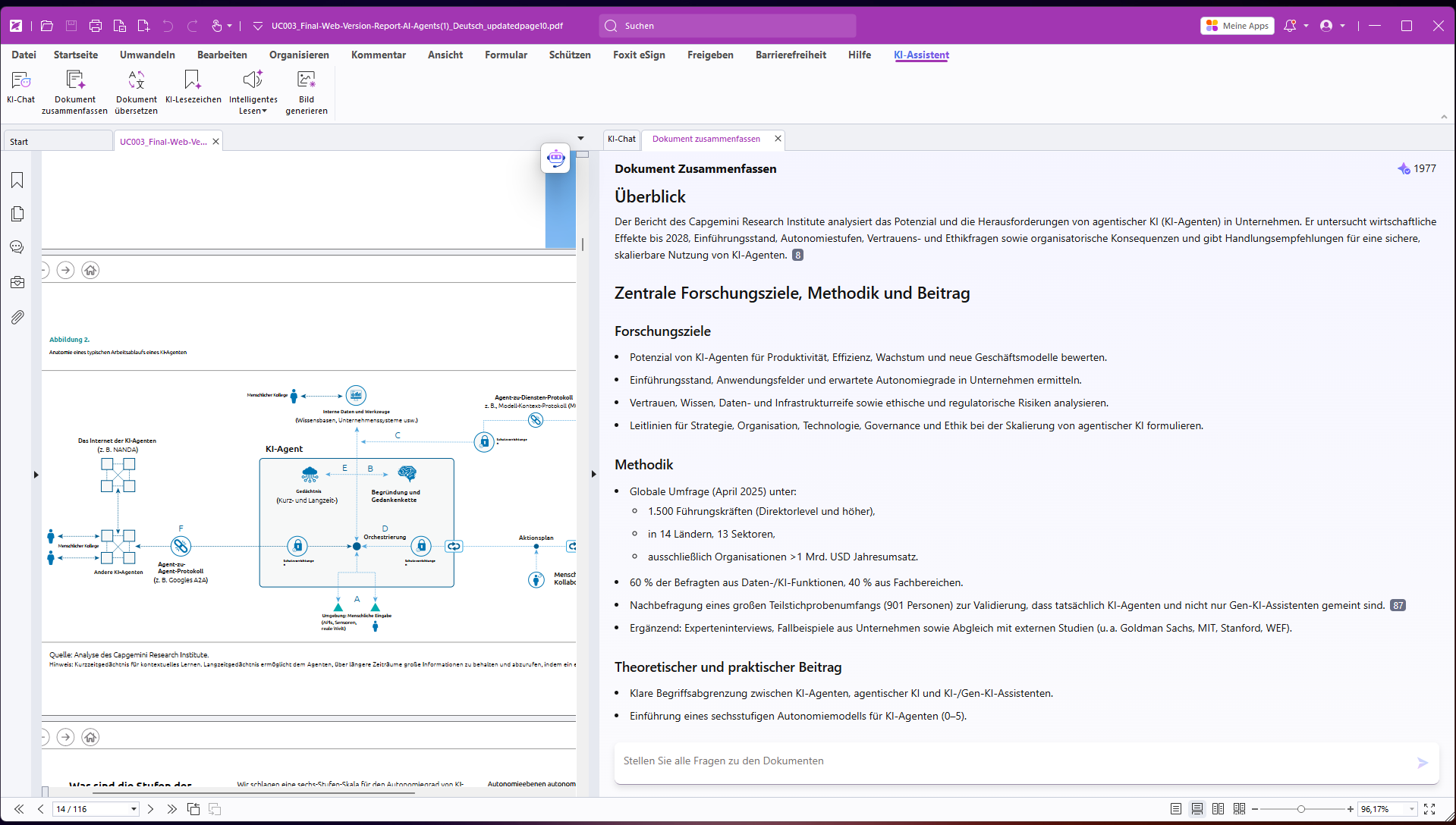Viewport: 1456px width, 825px height.
Task: Launch the Dokument übersetzen tool
Action: [x=137, y=93]
